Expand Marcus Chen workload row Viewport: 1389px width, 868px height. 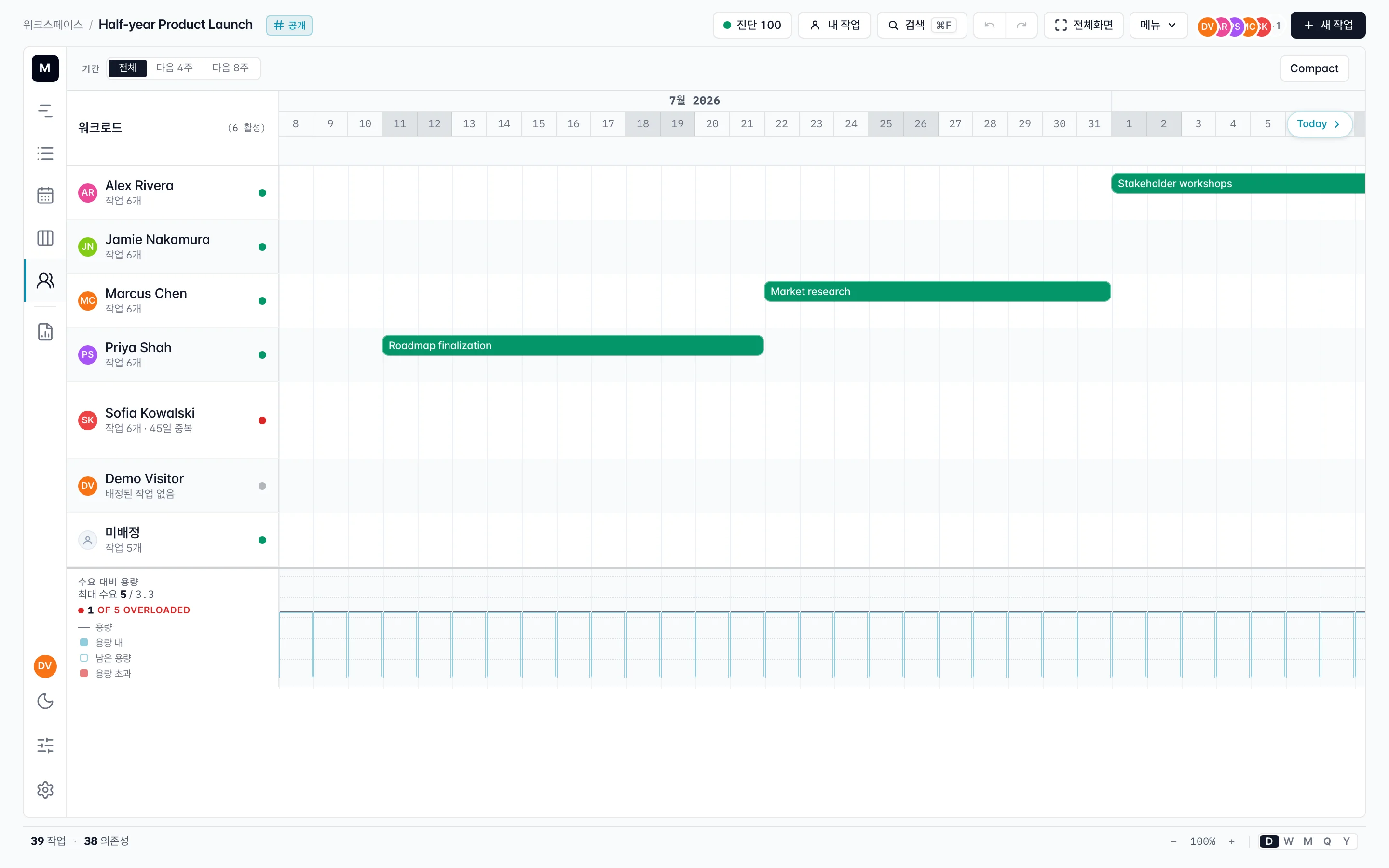click(172, 301)
